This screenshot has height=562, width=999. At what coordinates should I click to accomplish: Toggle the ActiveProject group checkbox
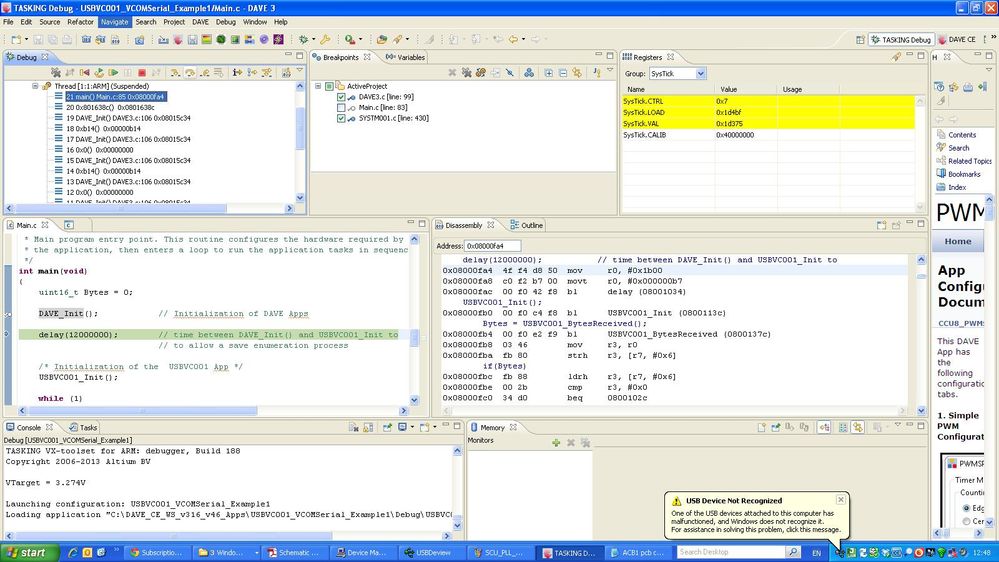[x=329, y=86]
